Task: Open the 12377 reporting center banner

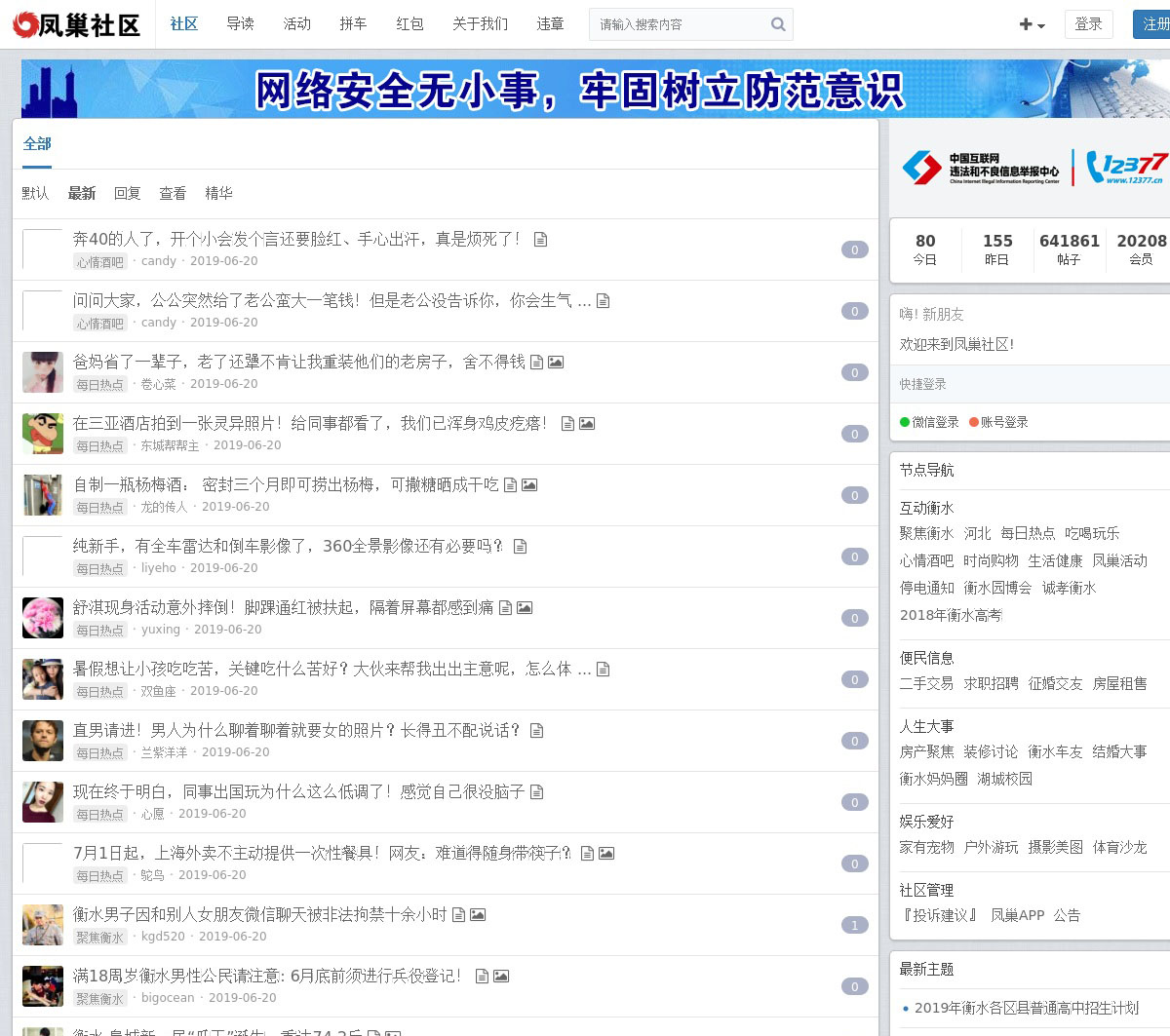Action: (1032, 168)
